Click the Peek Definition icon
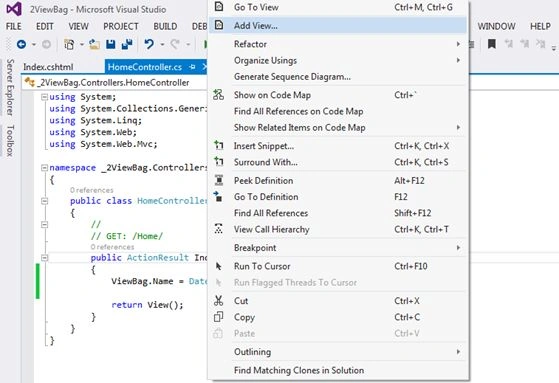559x383 pixels. 219,180
